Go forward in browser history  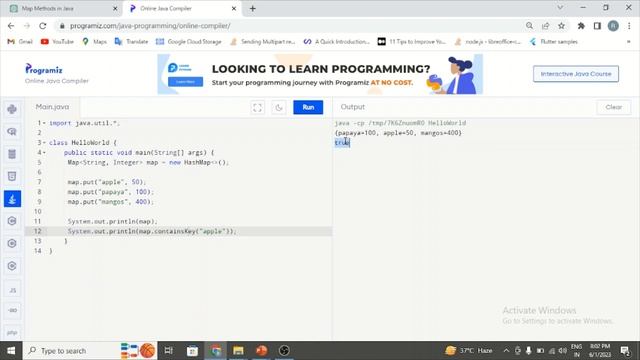pos(27,26)
